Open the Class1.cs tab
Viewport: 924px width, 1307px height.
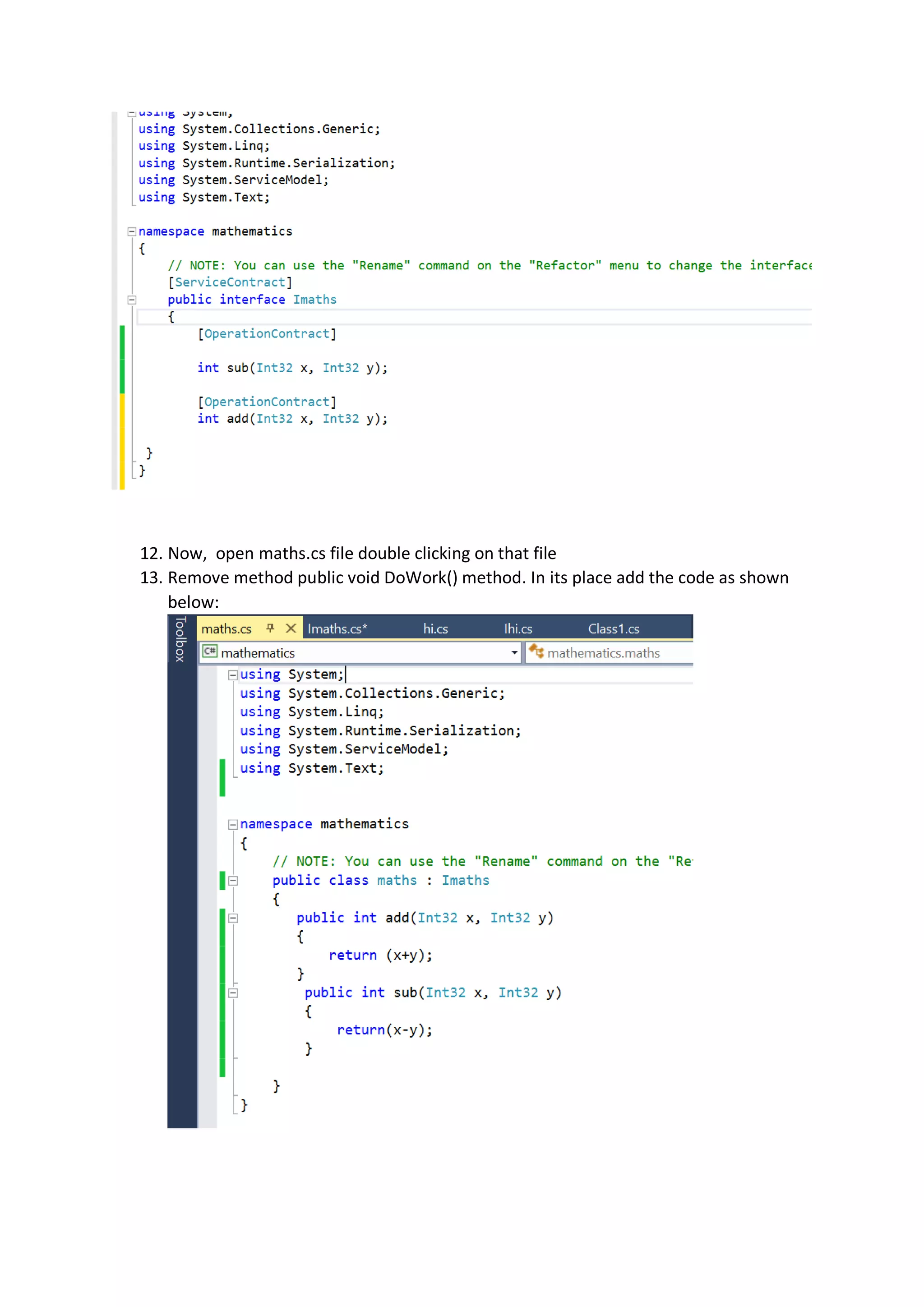click(x=614, y=628)
